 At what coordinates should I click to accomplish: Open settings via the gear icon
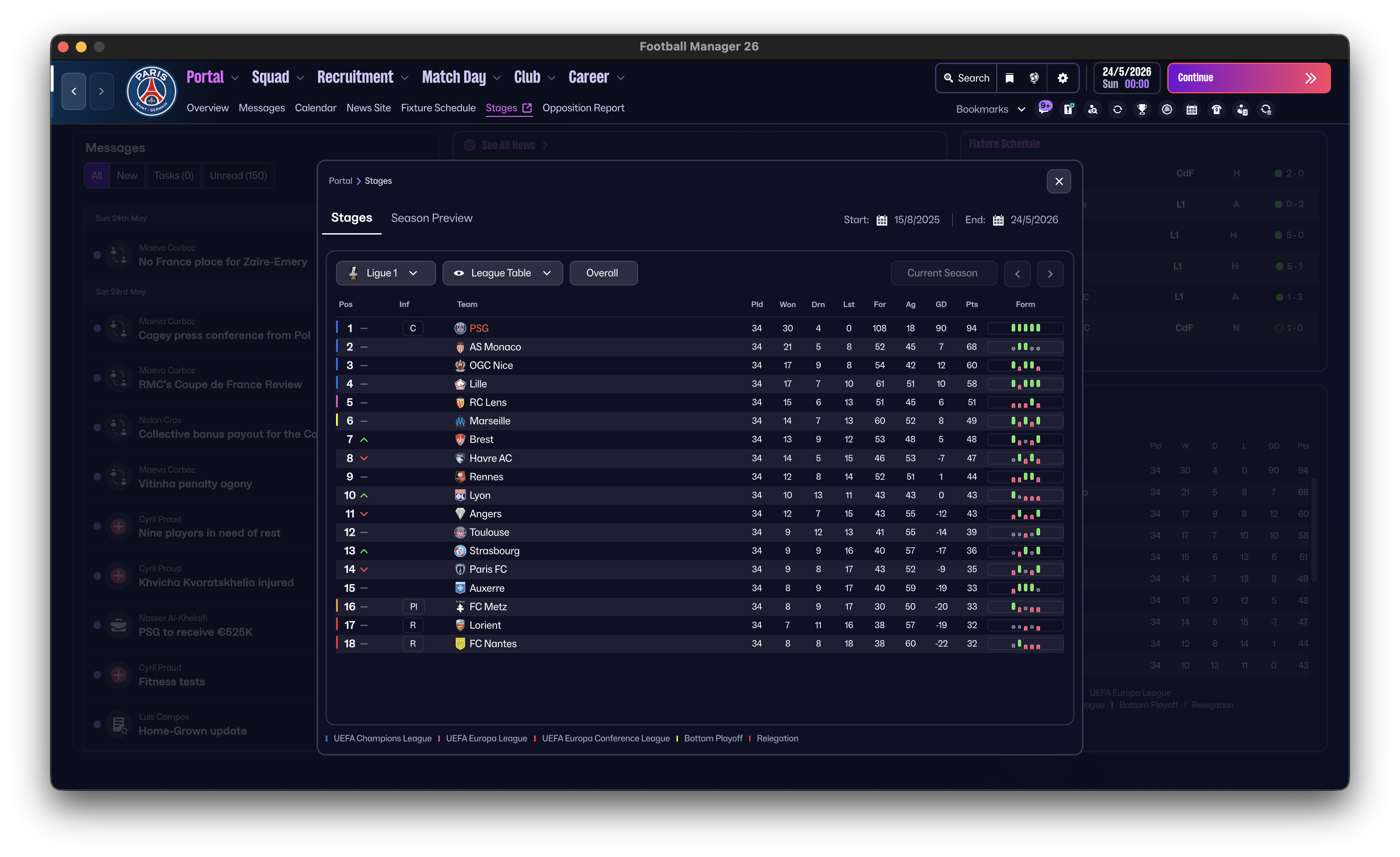pyautogui.click(x=1063, y=78)
